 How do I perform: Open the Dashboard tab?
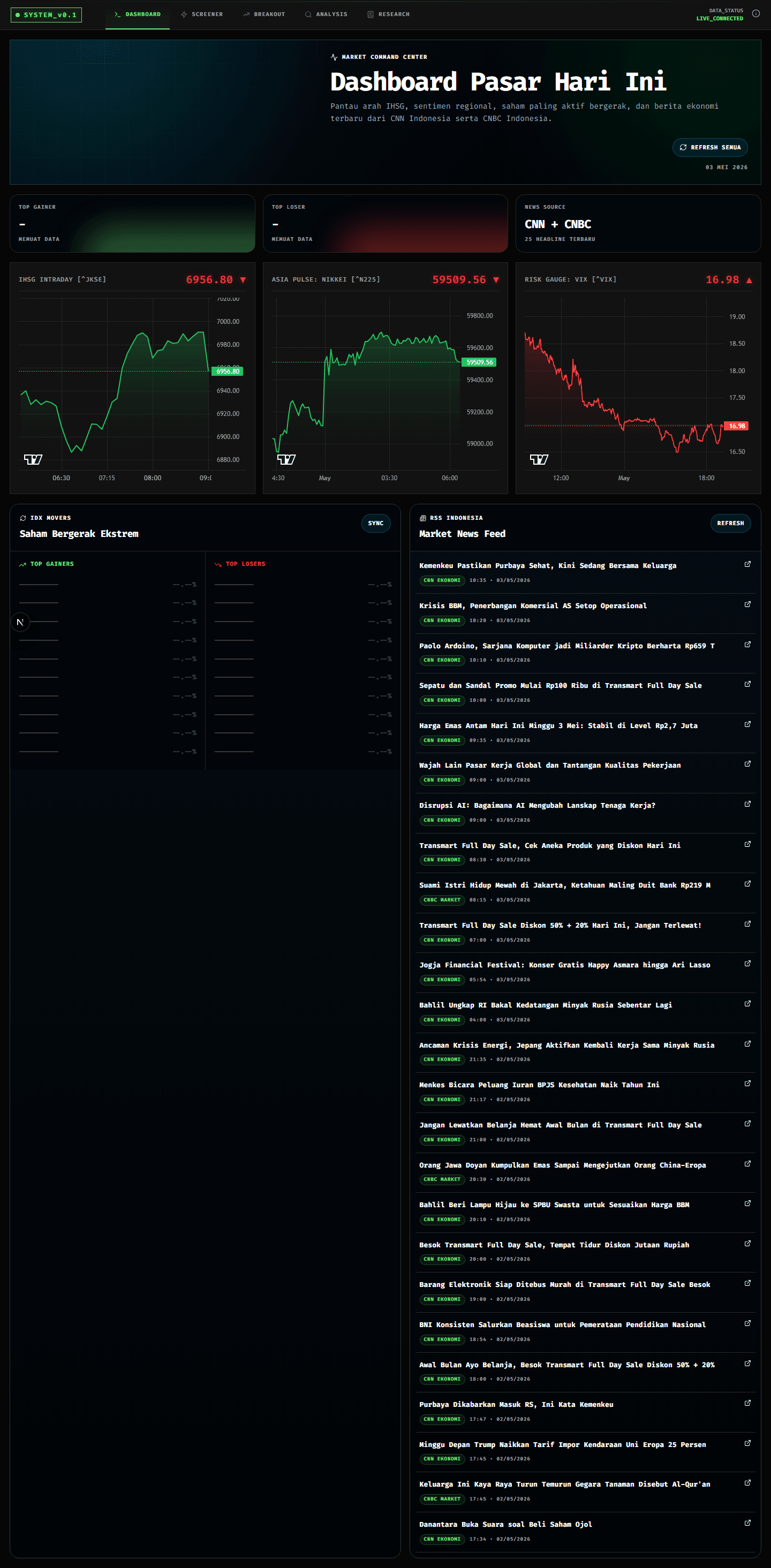[138, 14]
